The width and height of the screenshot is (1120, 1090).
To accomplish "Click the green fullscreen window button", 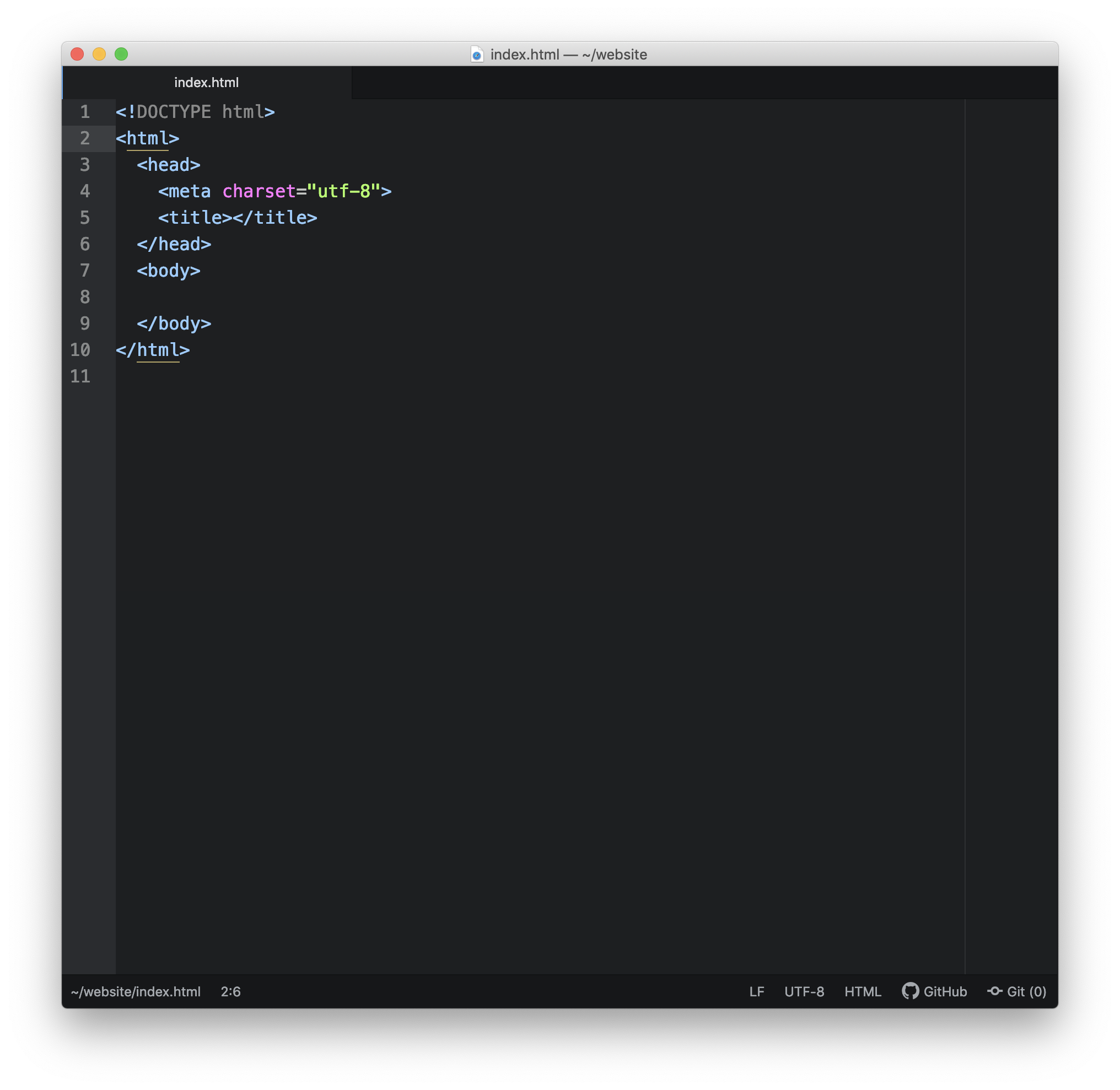I will tap(121, 54).
